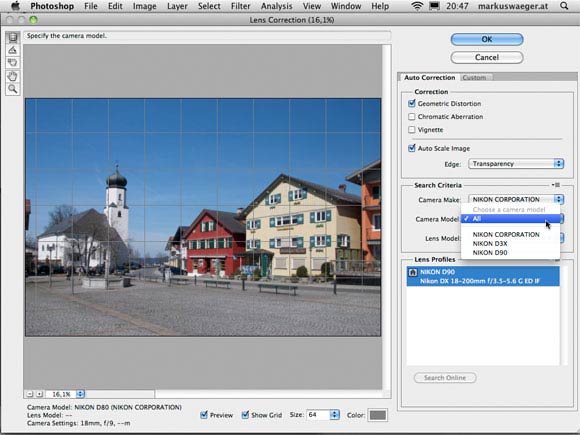Open the Edit menu
Screen dimensions: 580x435
[x=115, y=6]
